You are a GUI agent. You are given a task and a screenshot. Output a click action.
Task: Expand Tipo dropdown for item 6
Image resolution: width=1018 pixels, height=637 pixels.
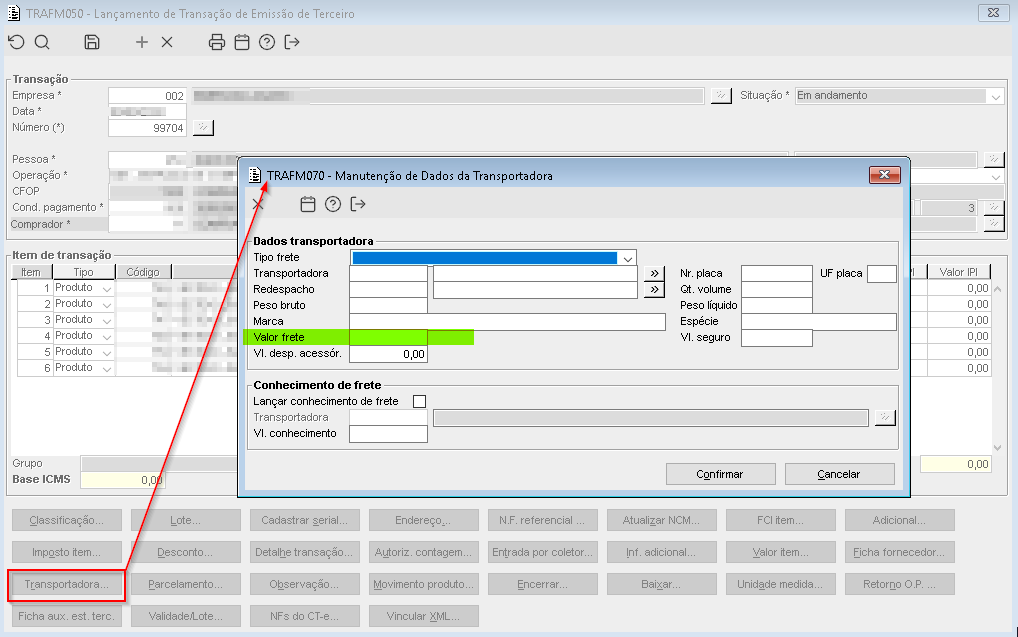(x=107, y=368)
